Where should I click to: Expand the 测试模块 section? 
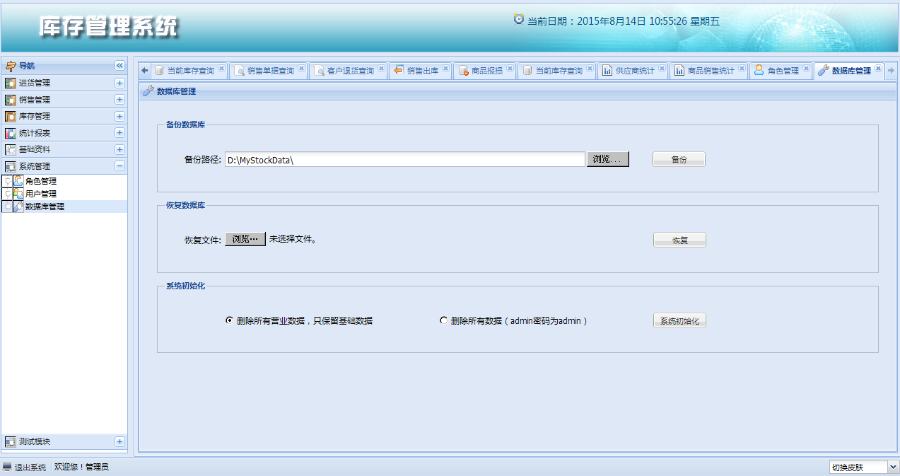tap(119, 441)
